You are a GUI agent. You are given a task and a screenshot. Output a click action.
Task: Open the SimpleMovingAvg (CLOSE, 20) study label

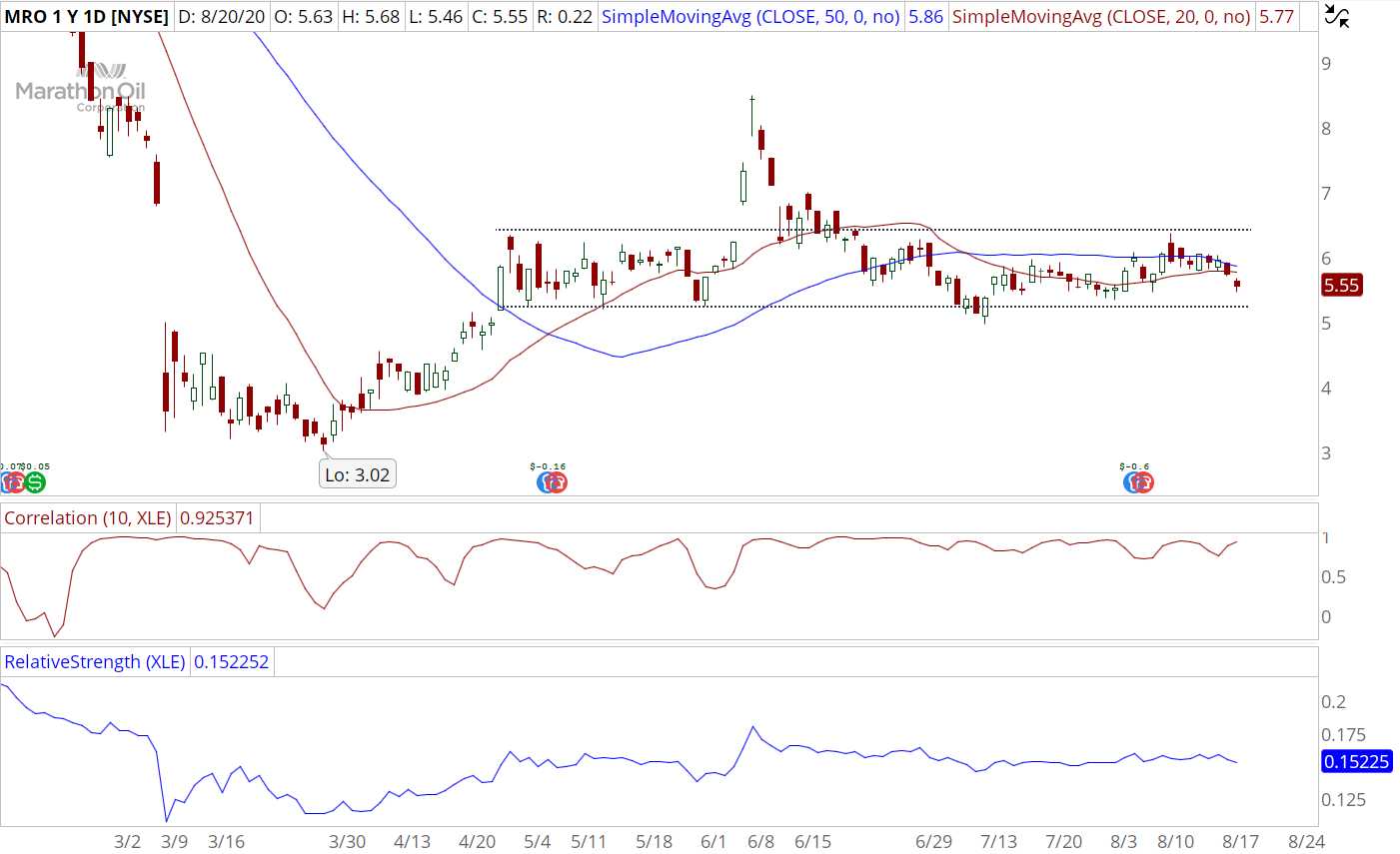[1100, 17]
